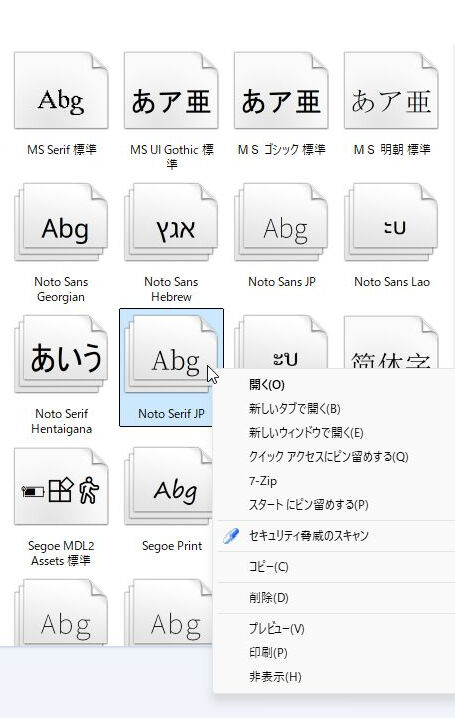455x718 pixels.
Task: Open the 7-Zip submenu entry
Action: 263,481
